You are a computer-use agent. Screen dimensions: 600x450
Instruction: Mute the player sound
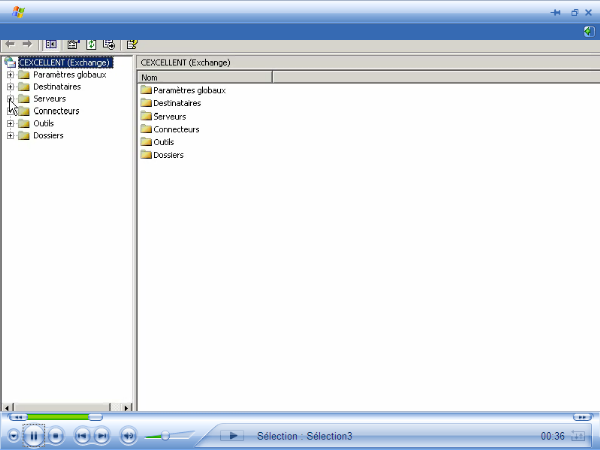pos(128,435)
